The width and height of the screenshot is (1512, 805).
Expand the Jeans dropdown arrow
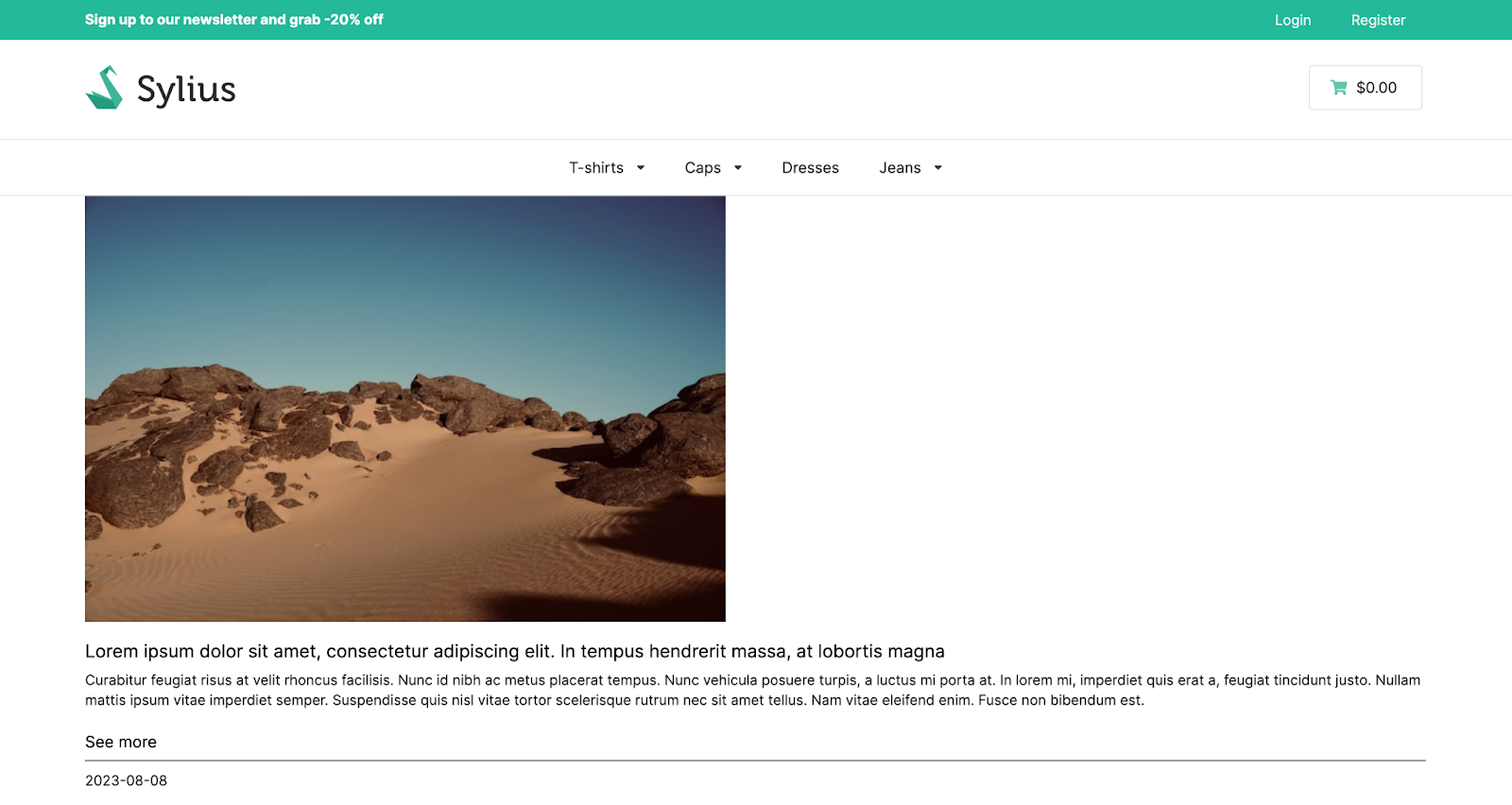point(938,168)
